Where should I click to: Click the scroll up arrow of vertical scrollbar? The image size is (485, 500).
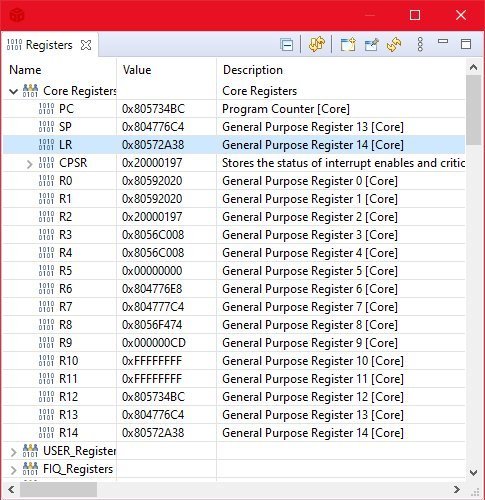coord(473,68)
